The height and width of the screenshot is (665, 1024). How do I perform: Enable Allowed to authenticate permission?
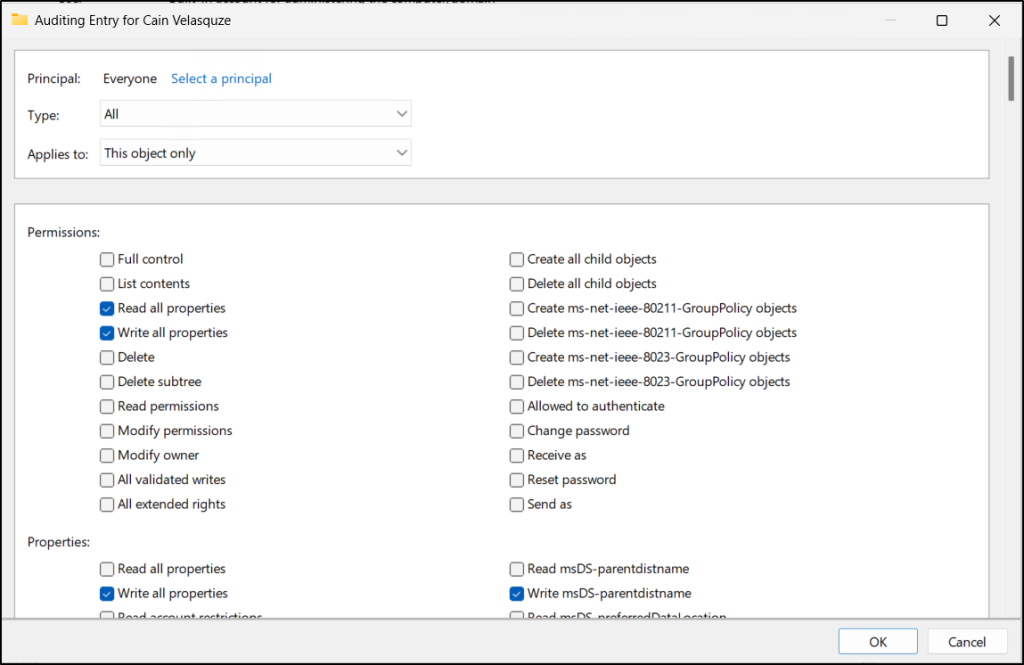517,407
